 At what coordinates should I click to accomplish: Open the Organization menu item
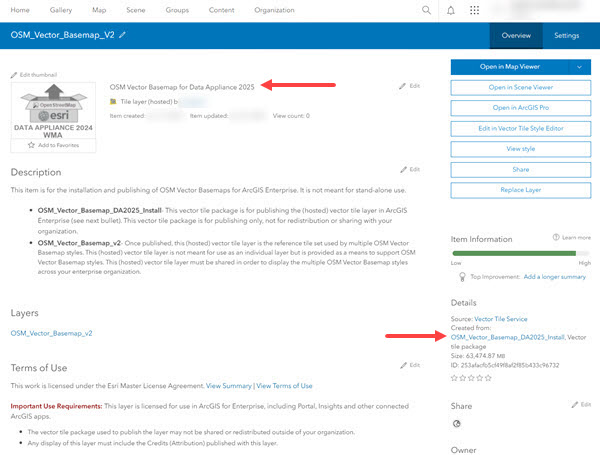(x=274, y=10)
